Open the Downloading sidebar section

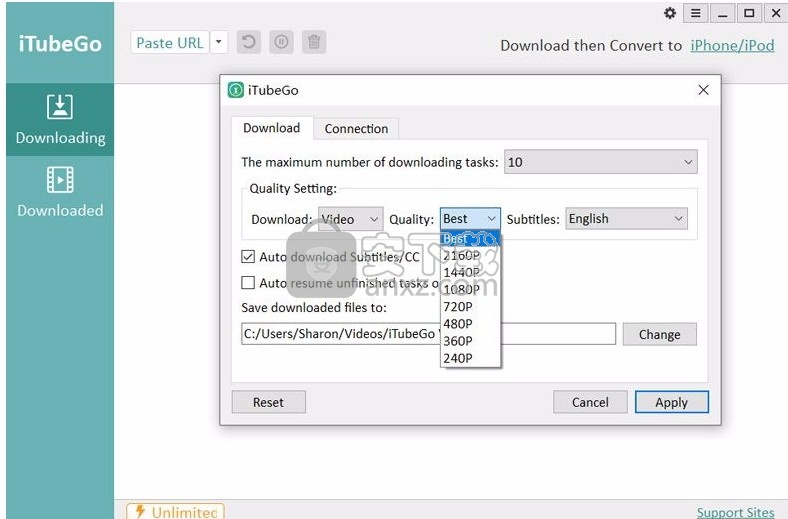click(x=60, y=120)
